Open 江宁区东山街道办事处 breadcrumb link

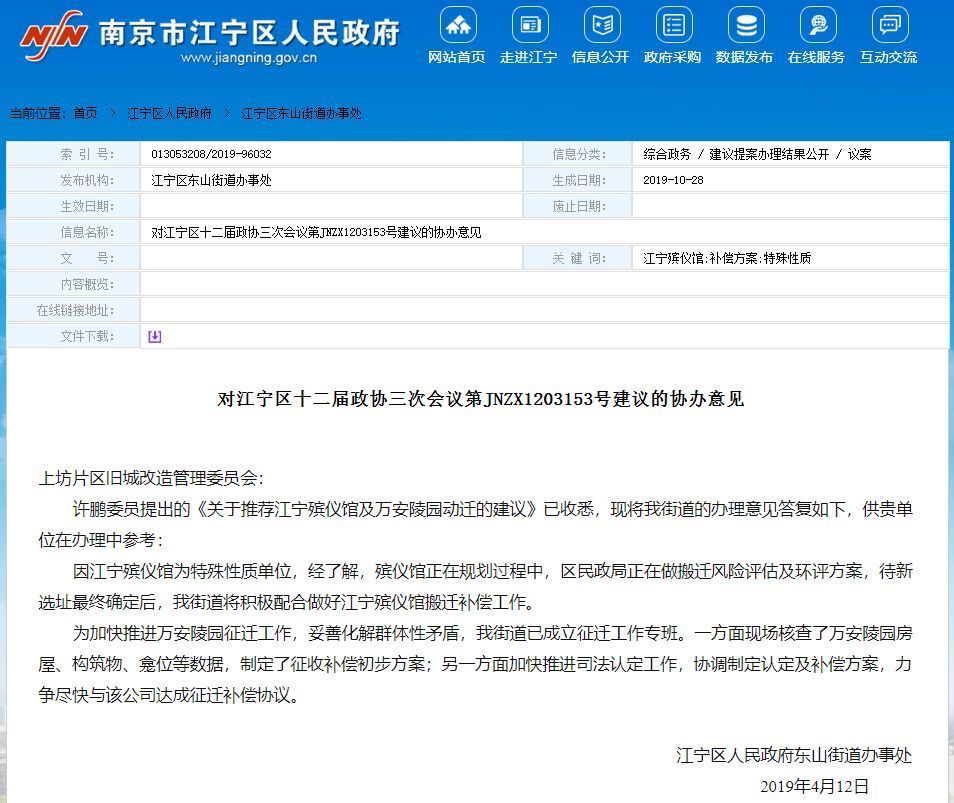click(301, 113)
